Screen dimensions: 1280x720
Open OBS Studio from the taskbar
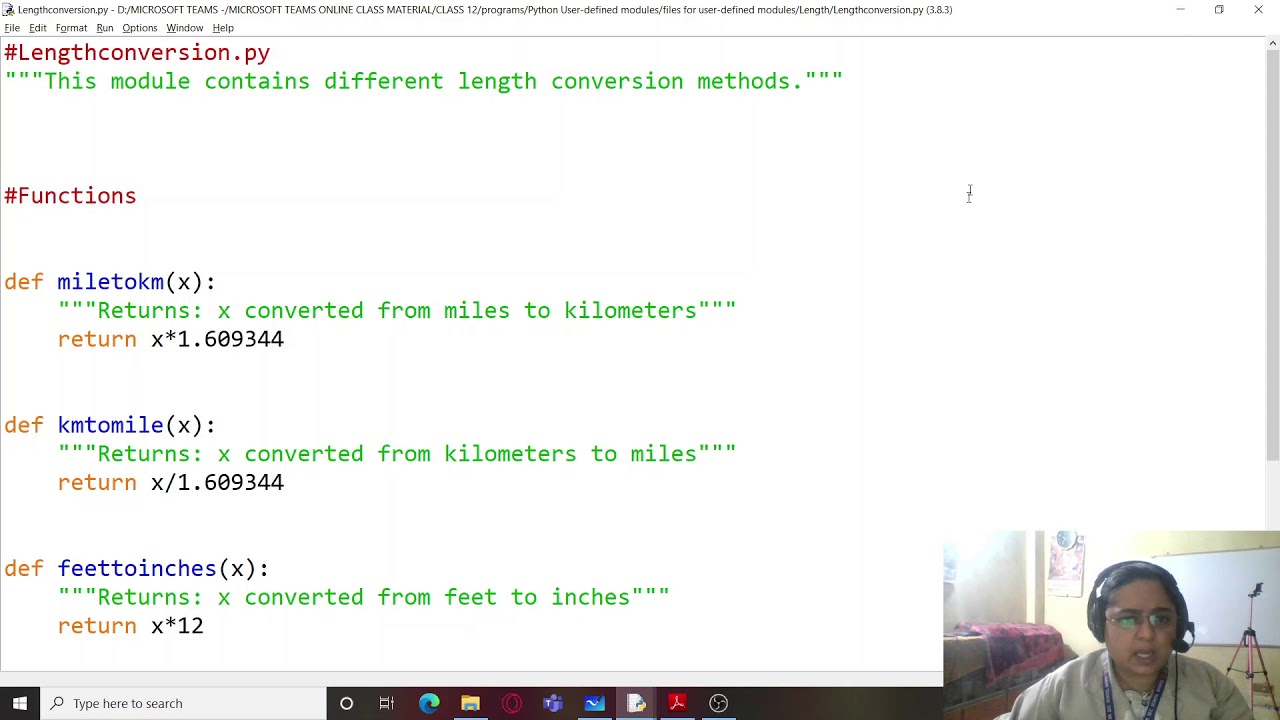tap(718, 703)
